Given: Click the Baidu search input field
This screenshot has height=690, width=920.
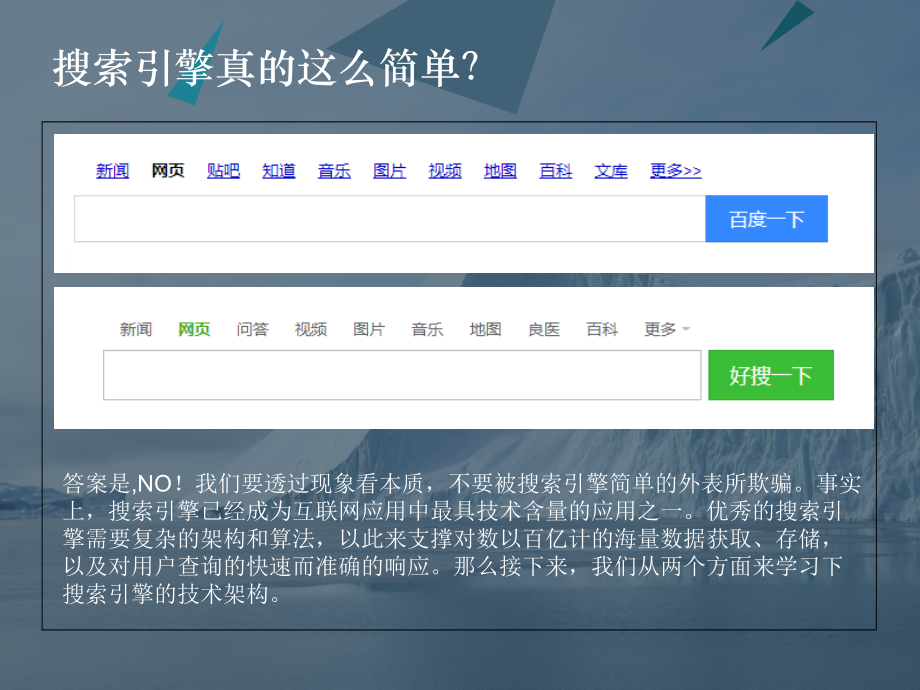Looking at the screenshot, I should click(x=390, y=219).
